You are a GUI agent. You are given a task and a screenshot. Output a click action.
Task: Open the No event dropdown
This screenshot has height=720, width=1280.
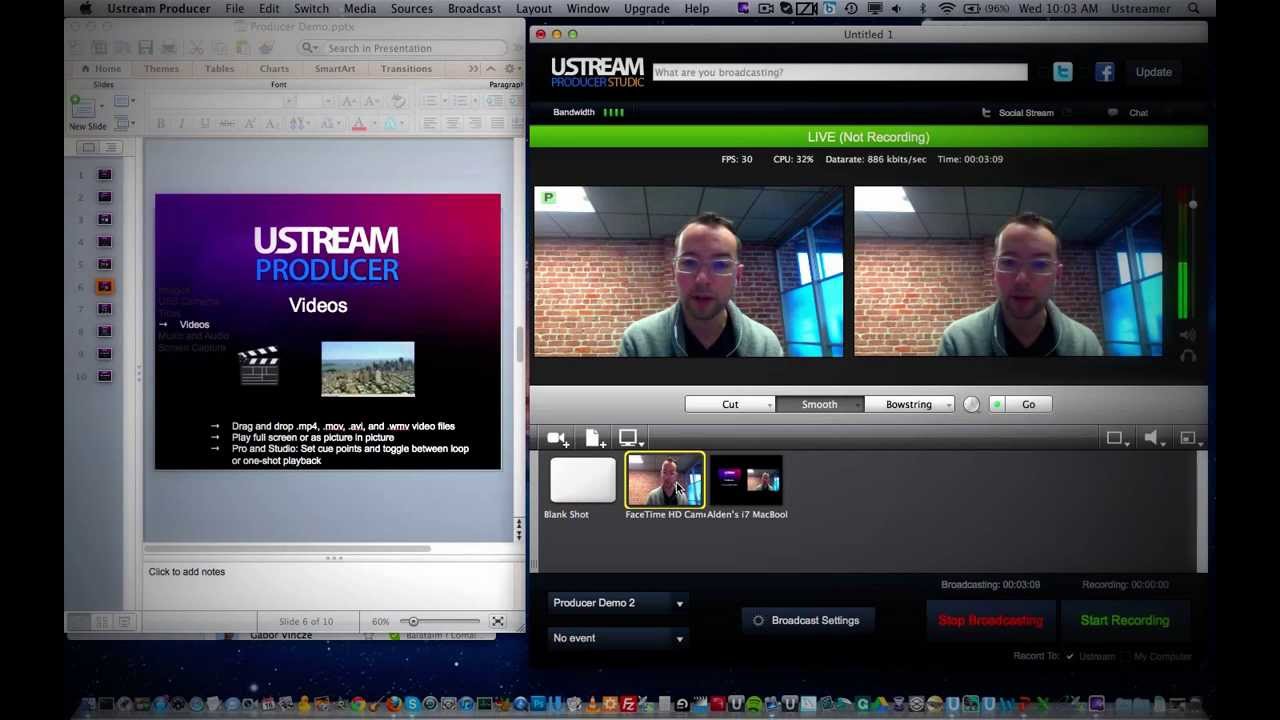tap(618, 638)
